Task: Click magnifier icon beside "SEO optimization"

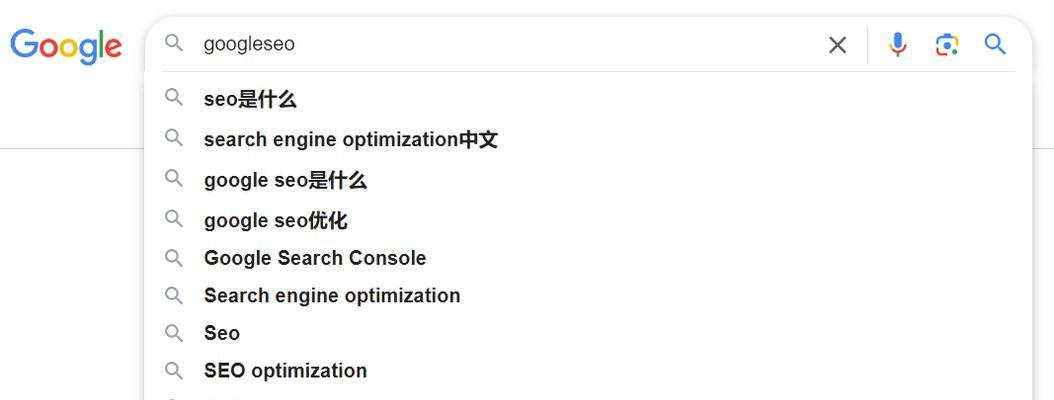Action: click(174, 370)
